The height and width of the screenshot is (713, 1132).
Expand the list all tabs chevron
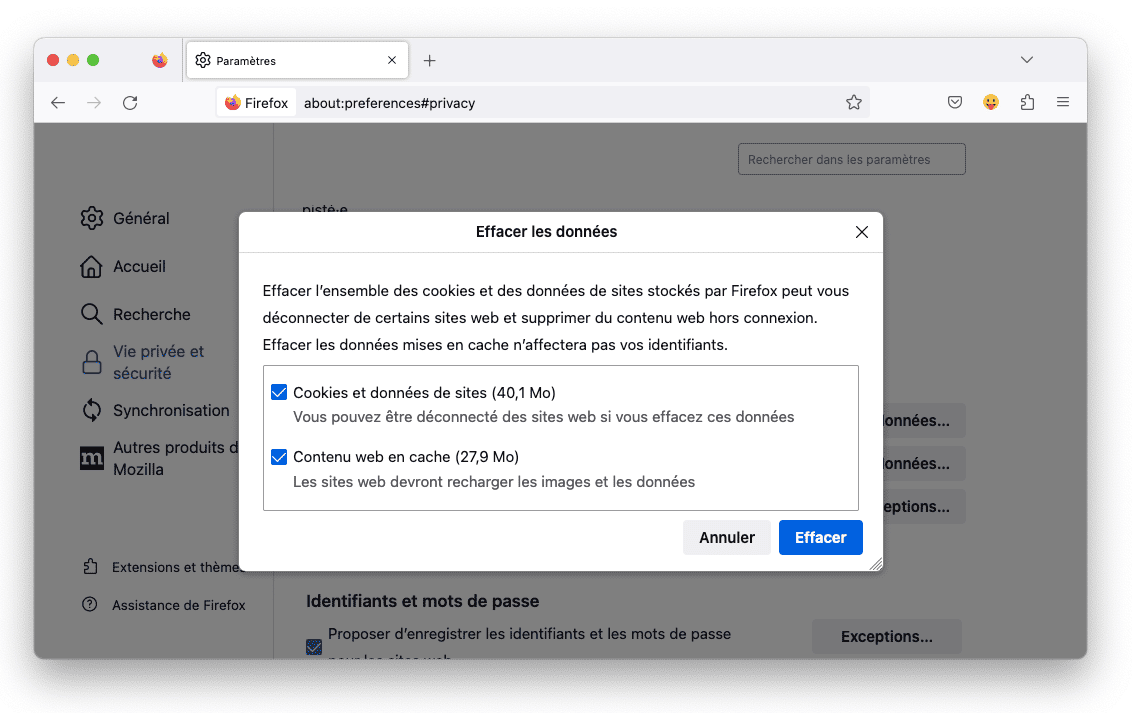pos(1027,61)
